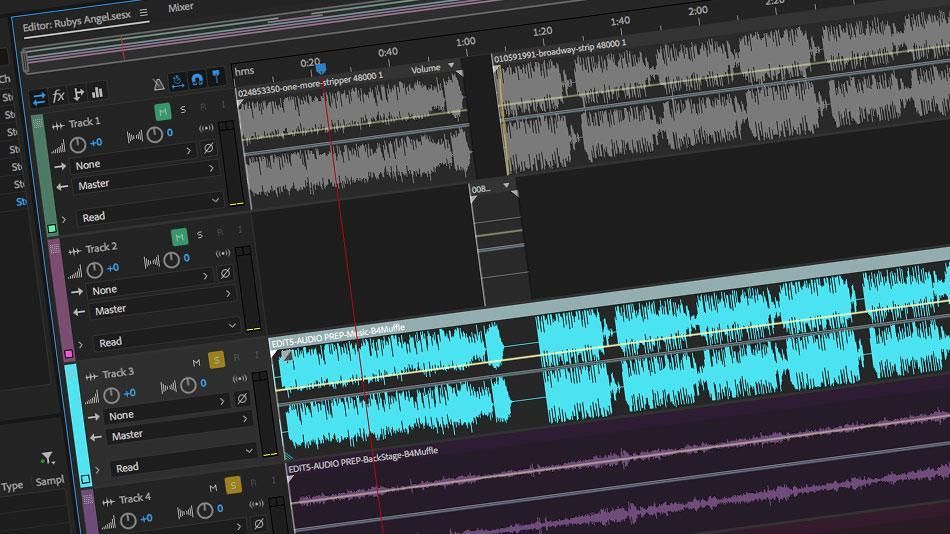The image size is (950, 534).
Task: Invert polarity on Track 1
Action: (x=208, y=147)
